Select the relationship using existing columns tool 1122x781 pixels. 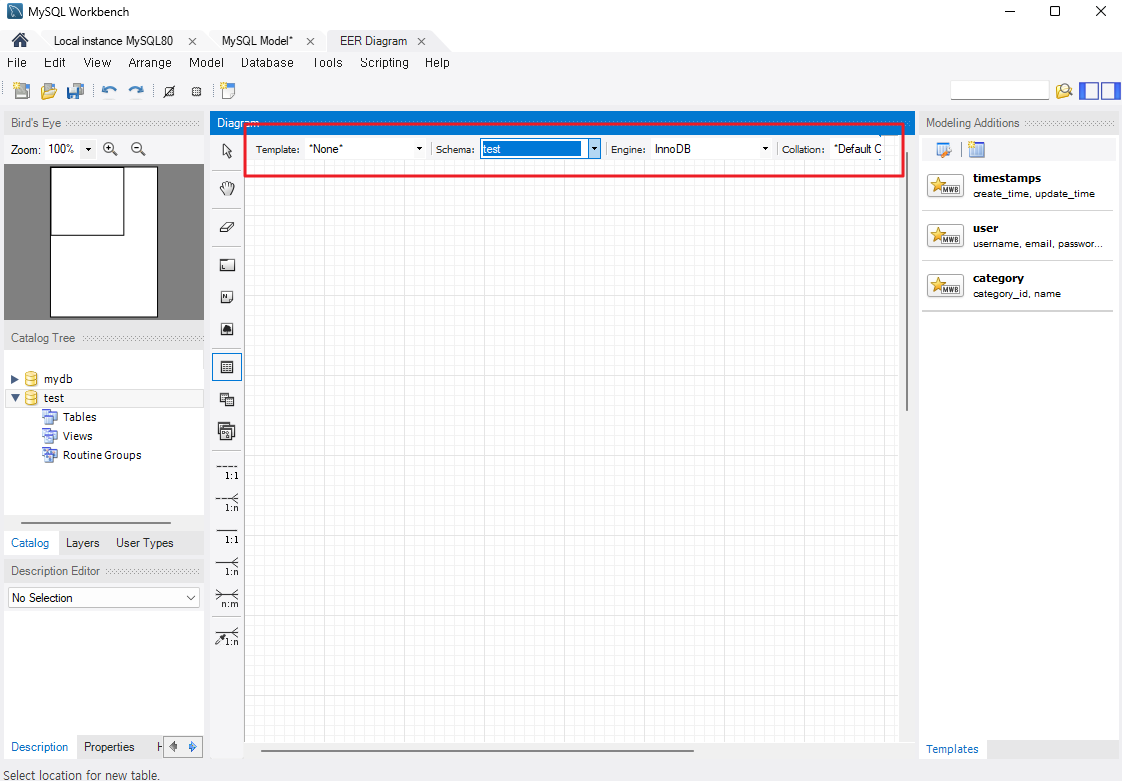point(228,636)
